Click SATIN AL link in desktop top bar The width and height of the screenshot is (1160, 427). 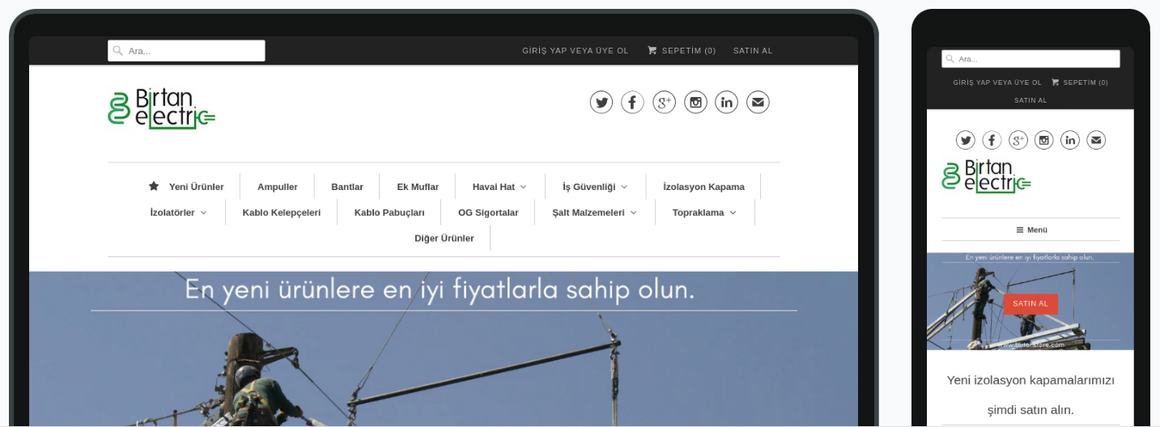[x=752, y=51]
